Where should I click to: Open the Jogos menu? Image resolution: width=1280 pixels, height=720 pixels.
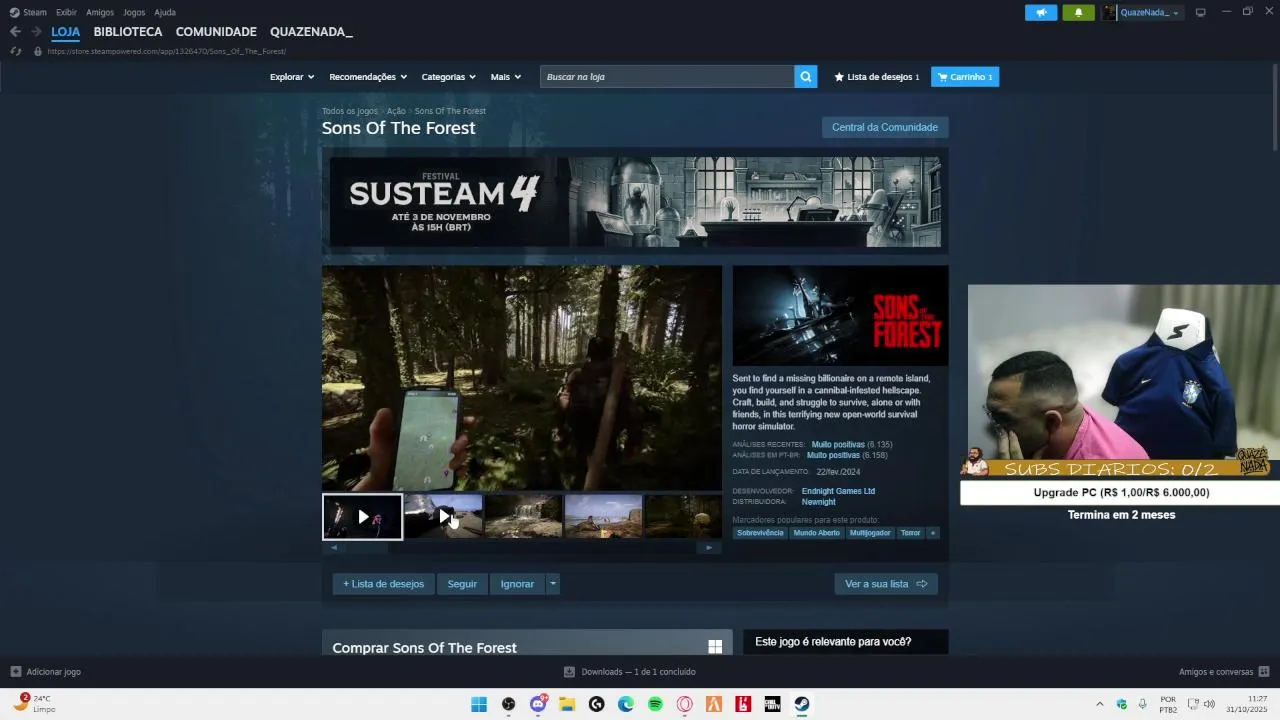[134, 12]
